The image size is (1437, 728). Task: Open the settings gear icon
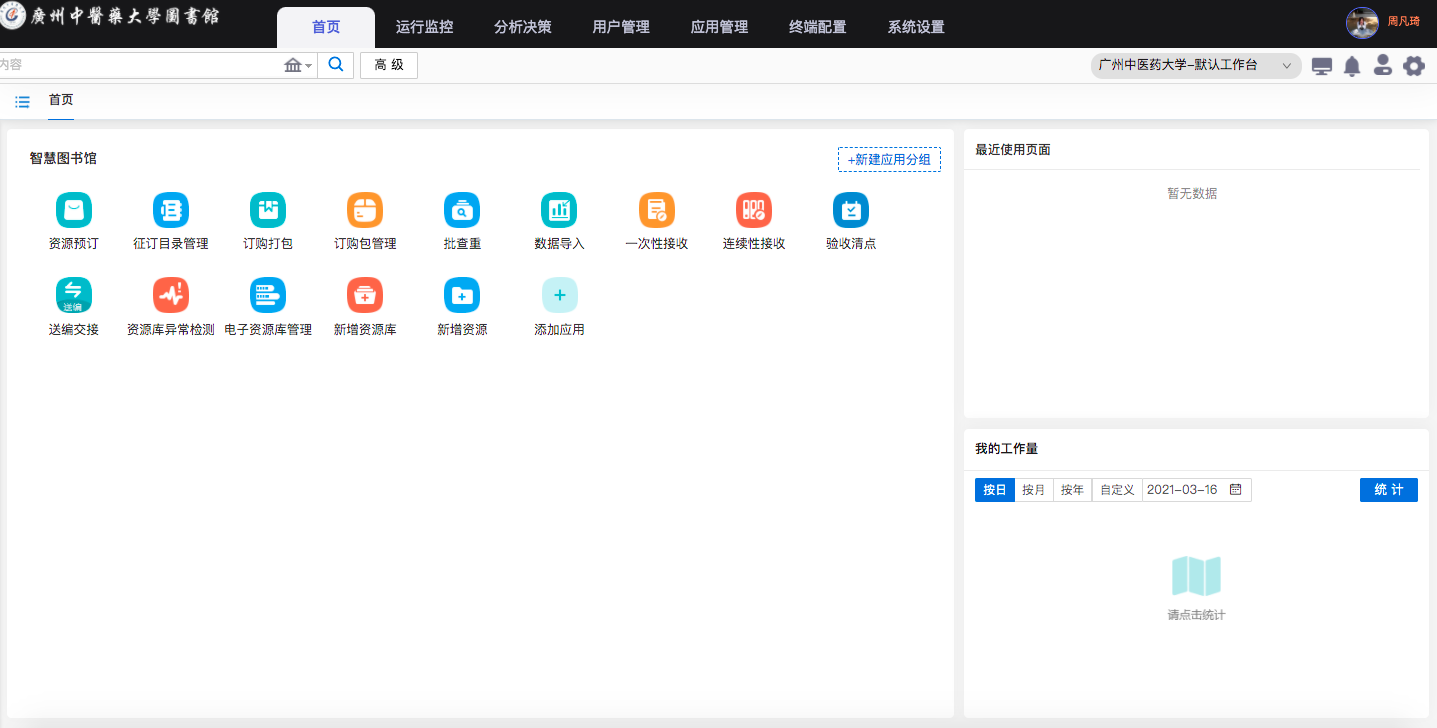coord(1413,67)
